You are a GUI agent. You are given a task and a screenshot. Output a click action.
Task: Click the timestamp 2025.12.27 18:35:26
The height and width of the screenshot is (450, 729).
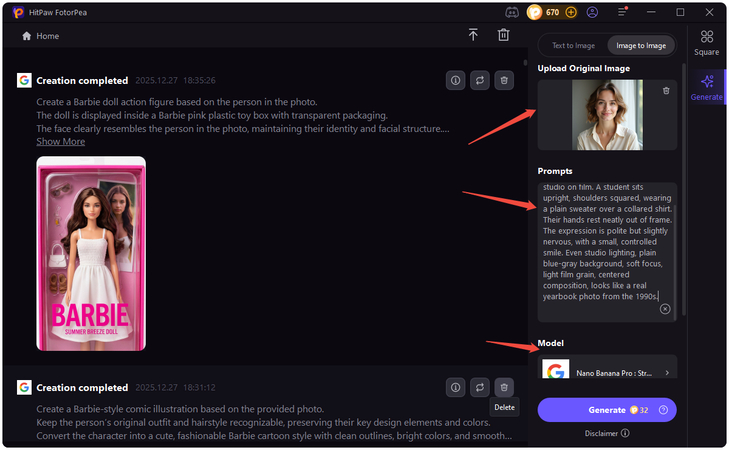click(x=175, y=80)
